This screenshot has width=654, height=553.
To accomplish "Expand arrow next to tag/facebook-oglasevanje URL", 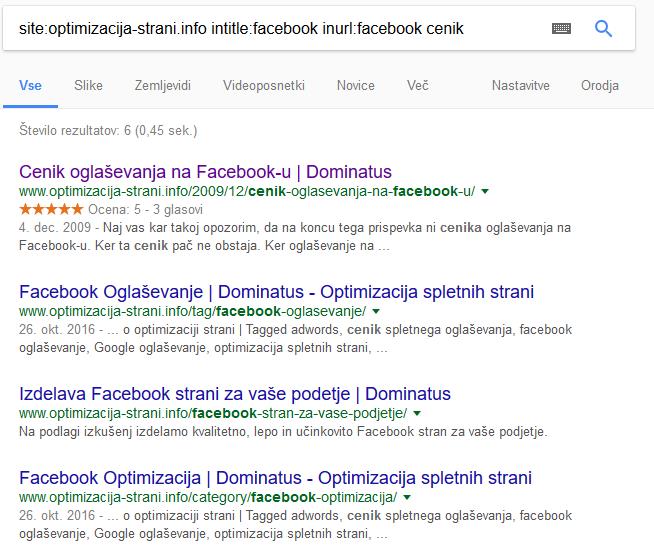I will pyautogui.click(x=376, y=311).
